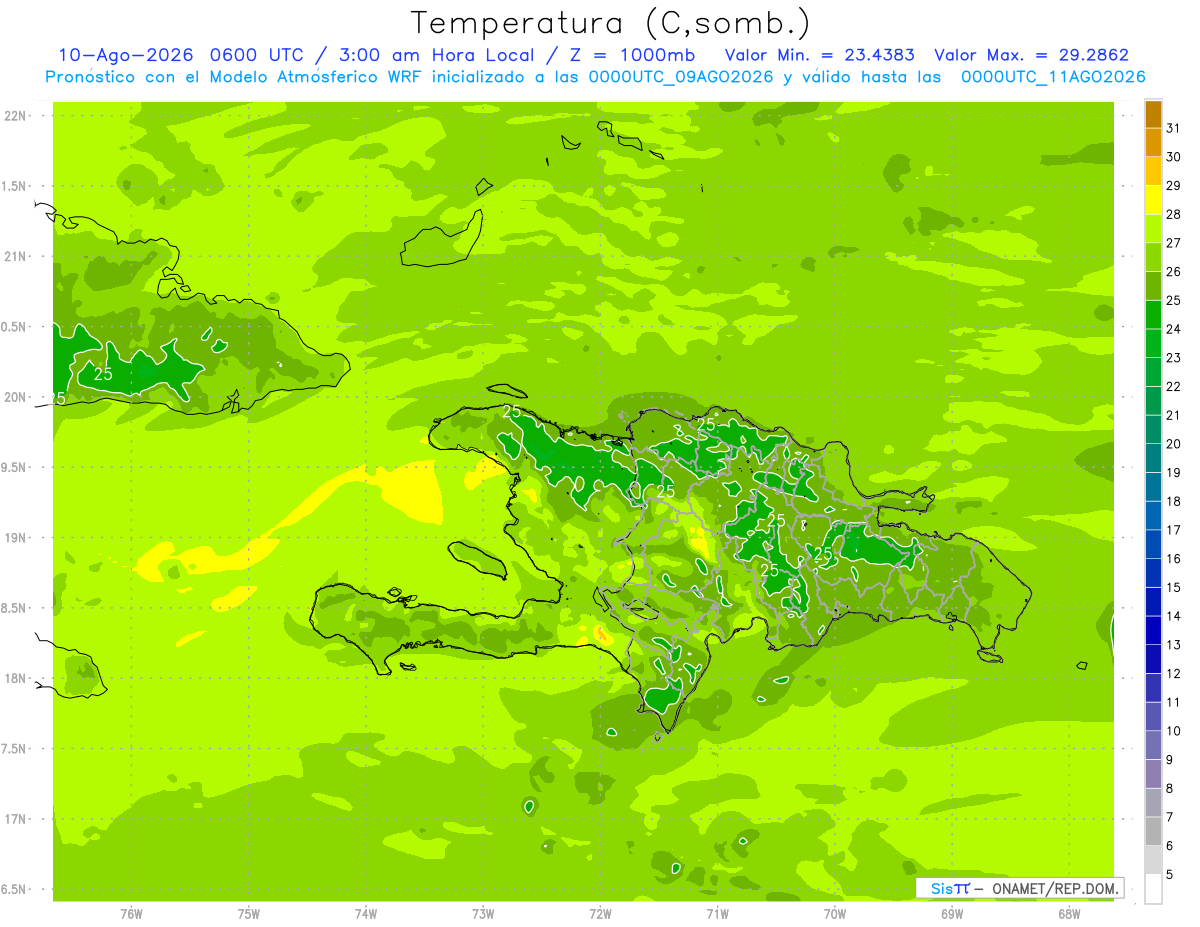Click legend value "10" on color bar
The height and width of the screenshot is (927, 1200).
point(1174,731)
